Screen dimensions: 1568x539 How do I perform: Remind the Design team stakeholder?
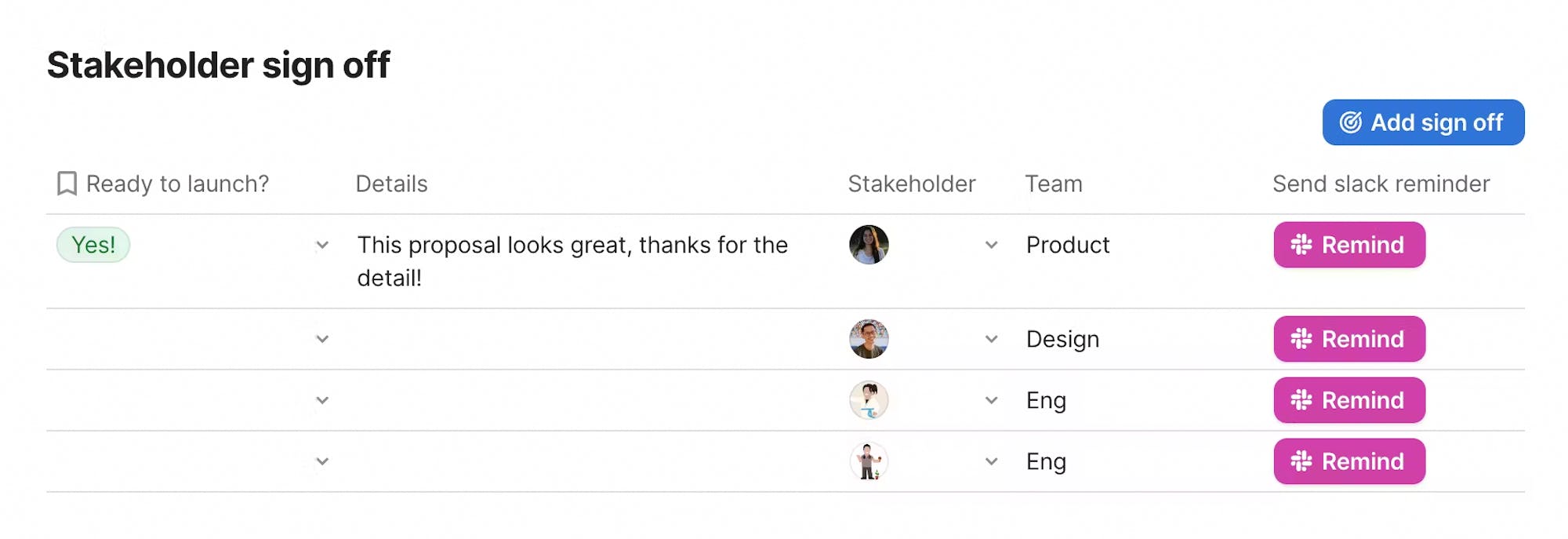click(1349, 339)
